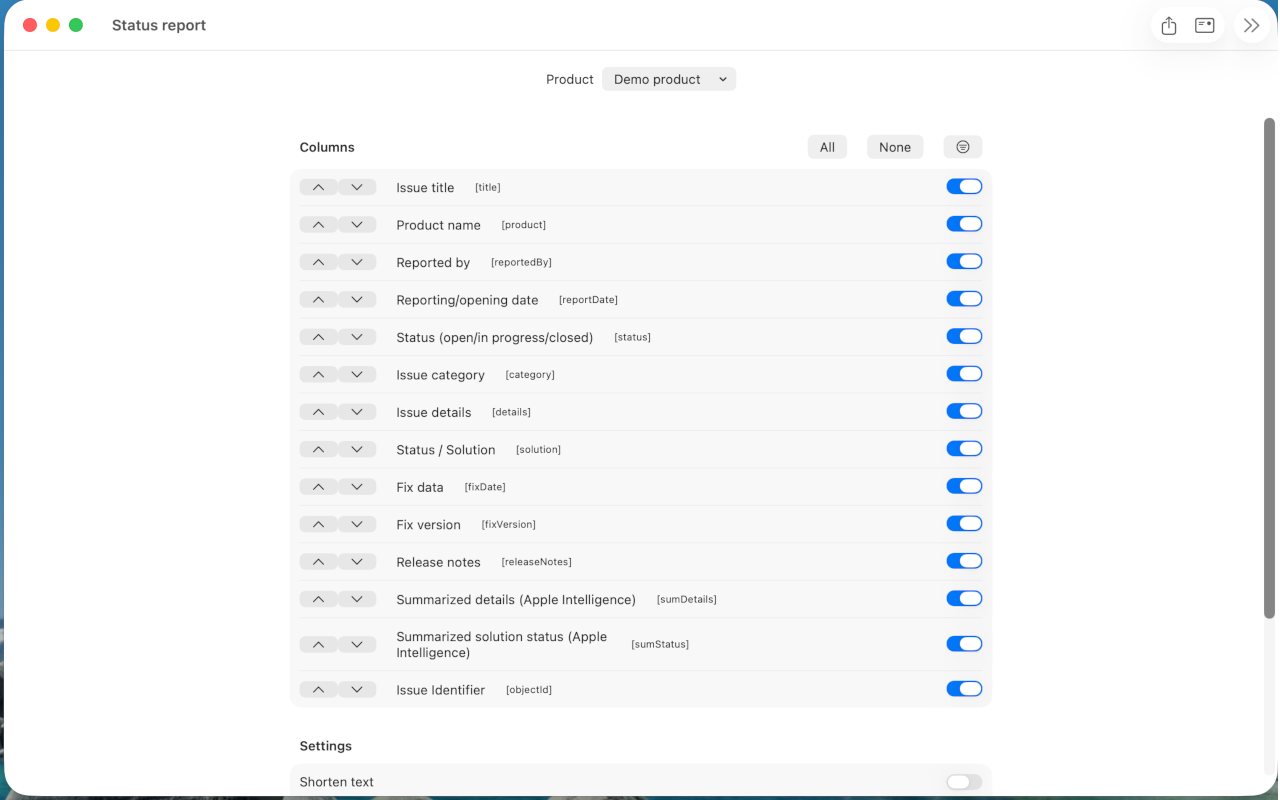Toggle Summarized details (Apple Intelligence) switch
This screenshot has width=1280, height=800.
pyautogui.click(x=964, y=599)
